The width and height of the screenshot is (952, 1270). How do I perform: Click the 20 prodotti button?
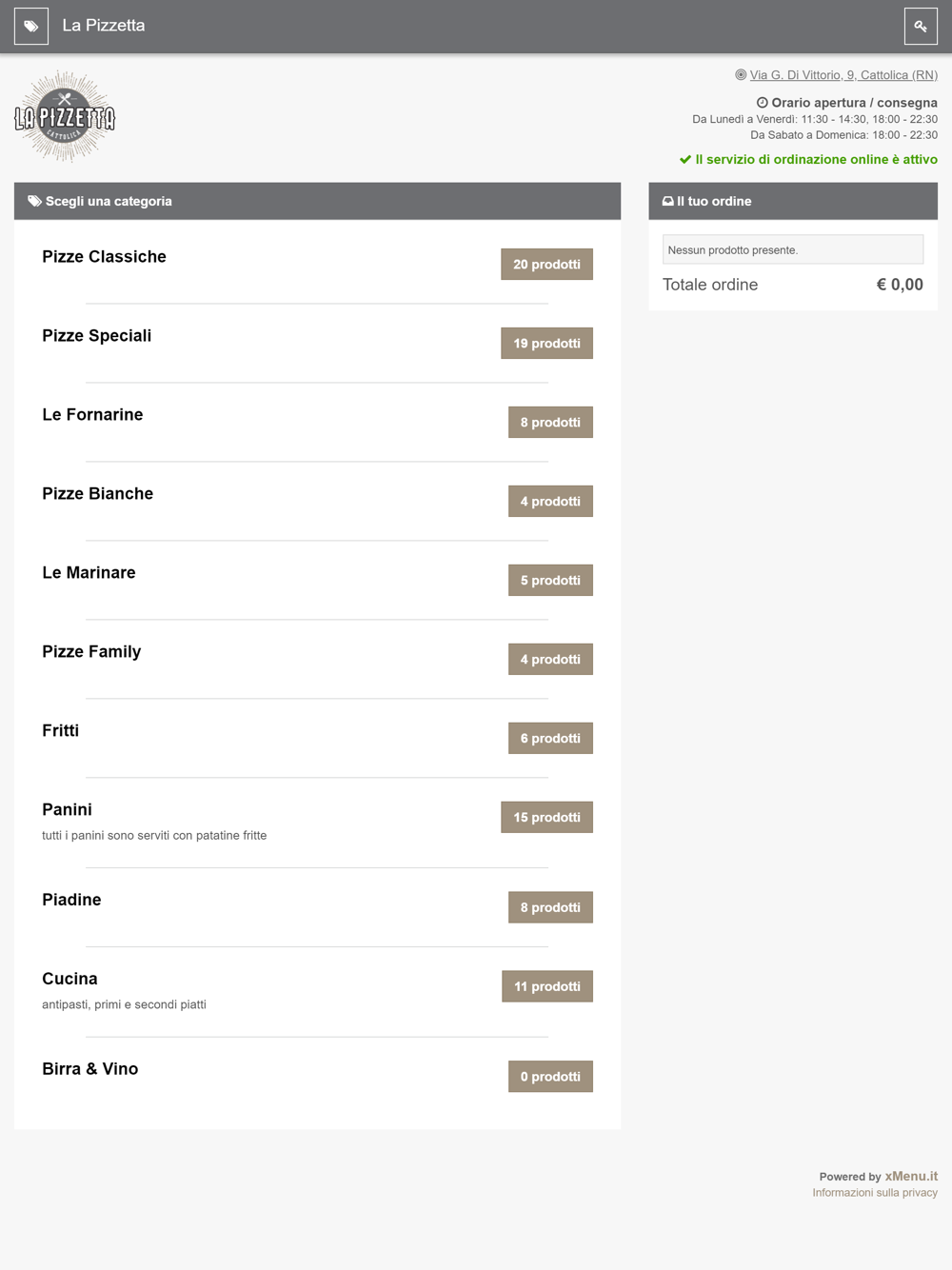click(x=546, y=265)
